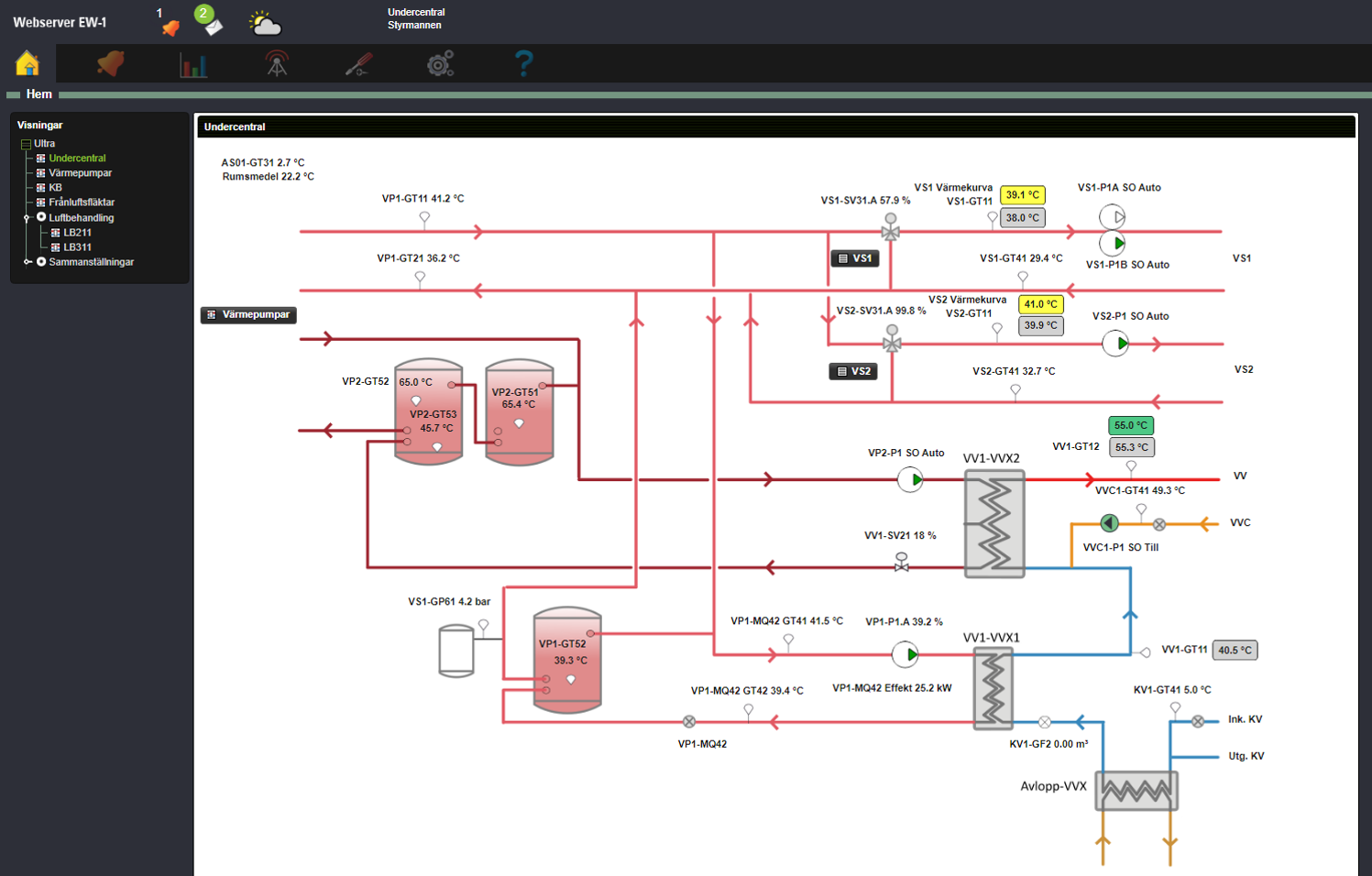Image resolution: width=1372 pixels, height=876 pixels.
Task: Click the antenna communication icon
Action: pos(277,63)
